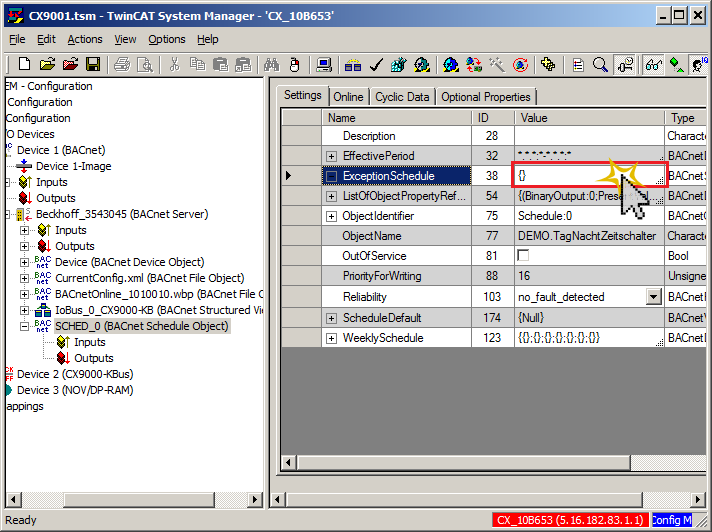Click the Name column header
712x532 pixels.
(396, 118)
